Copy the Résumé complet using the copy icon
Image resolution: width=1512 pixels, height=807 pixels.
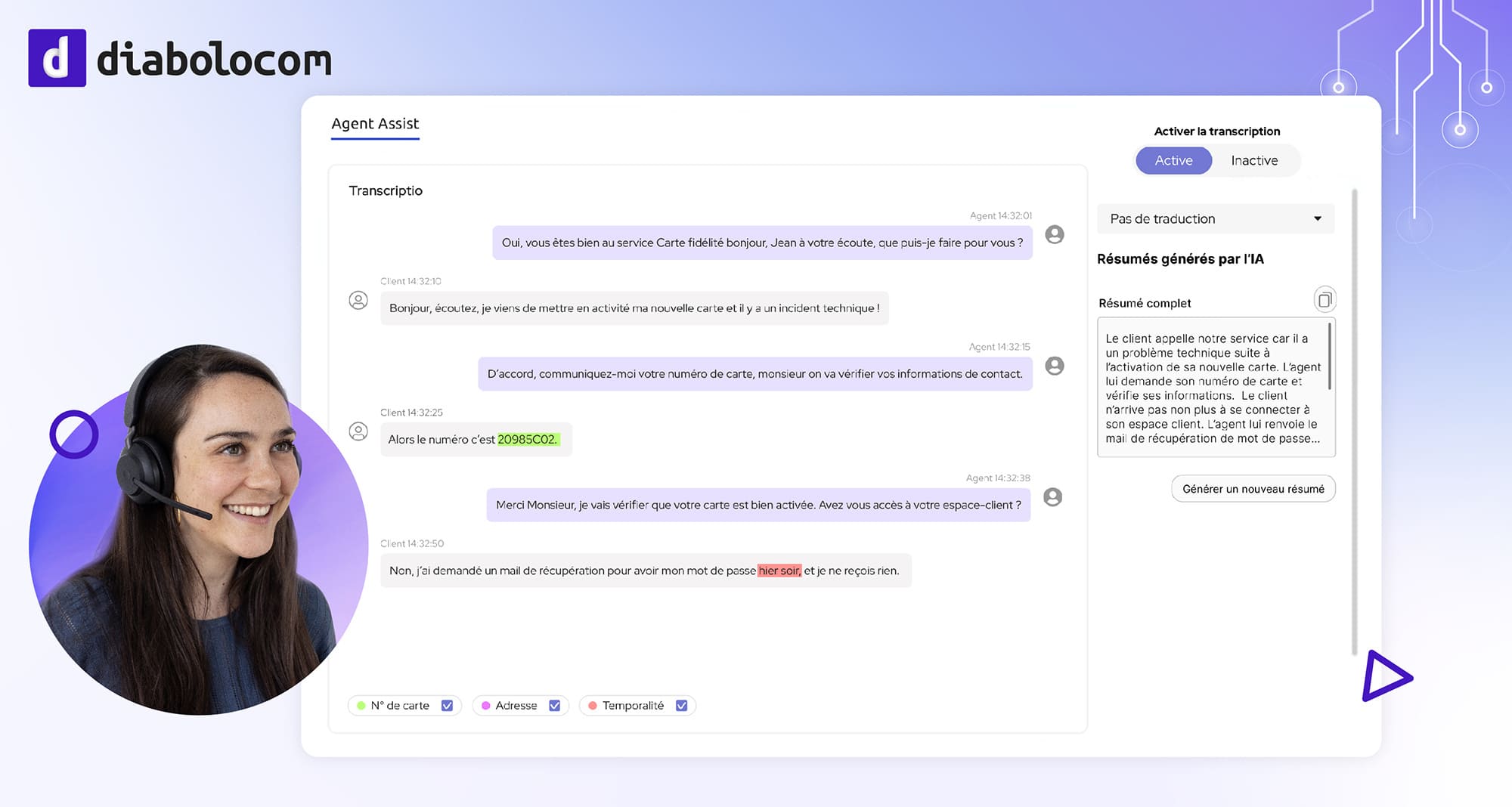tap(1325, 299)
